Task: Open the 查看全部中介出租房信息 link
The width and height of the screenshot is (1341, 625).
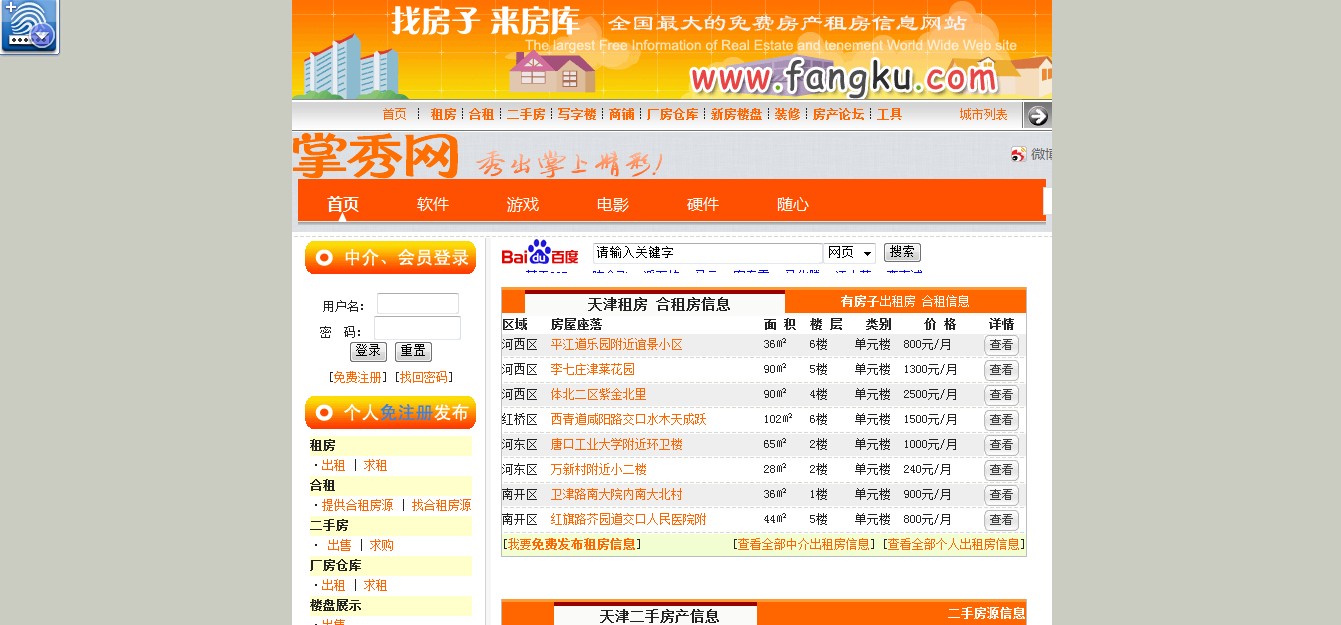Action: click(803, 544)
